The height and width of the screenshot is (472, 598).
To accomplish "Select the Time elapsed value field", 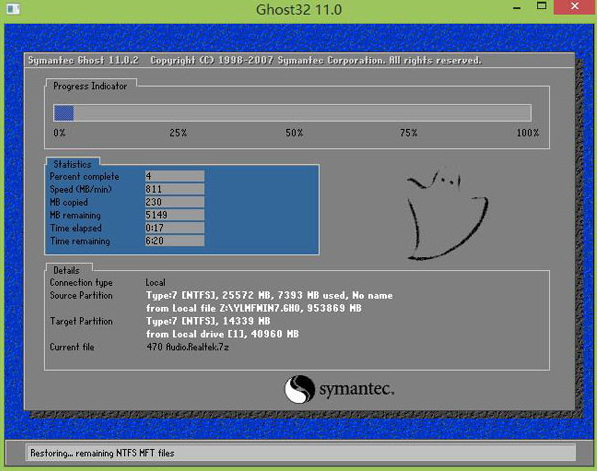I will (x=174, y=228).
